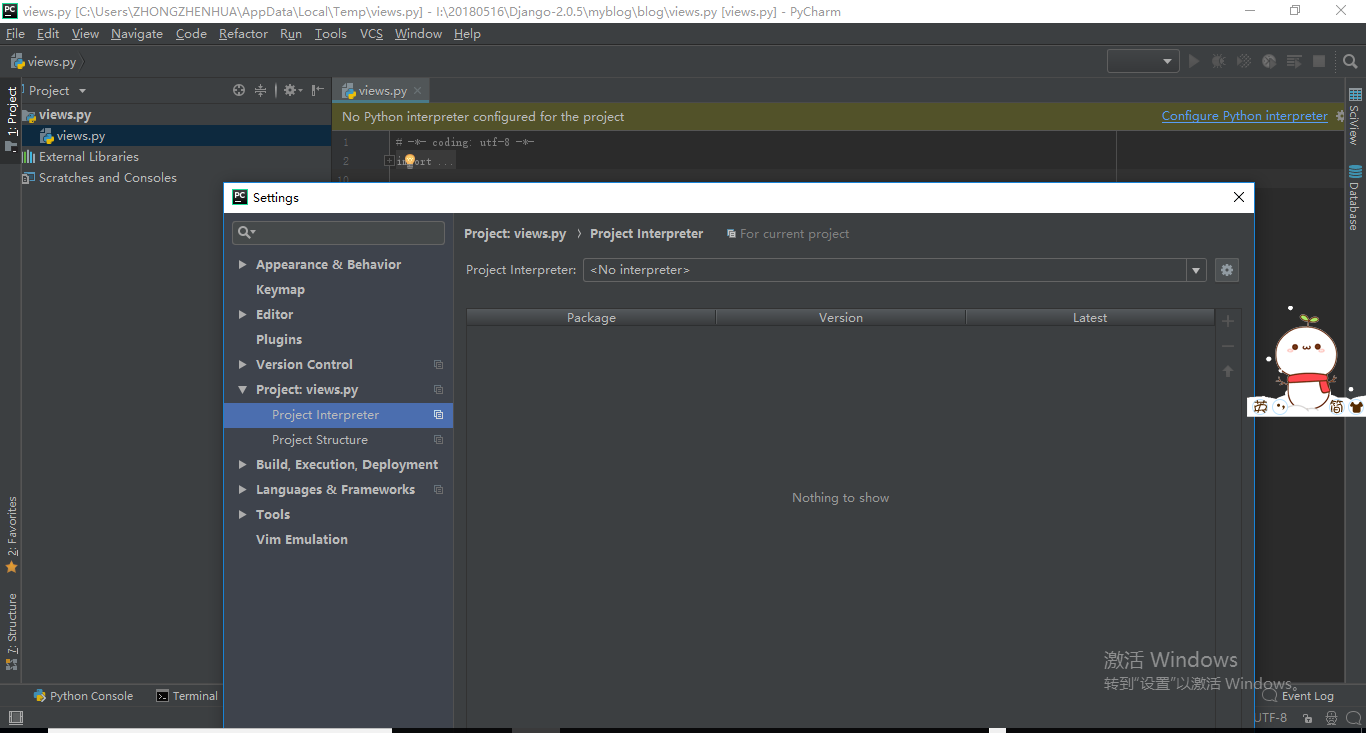Toggle read-only lock icon in status bar
The image size is (1366, 733).
pyautogui.click(x=1308, y=718)
